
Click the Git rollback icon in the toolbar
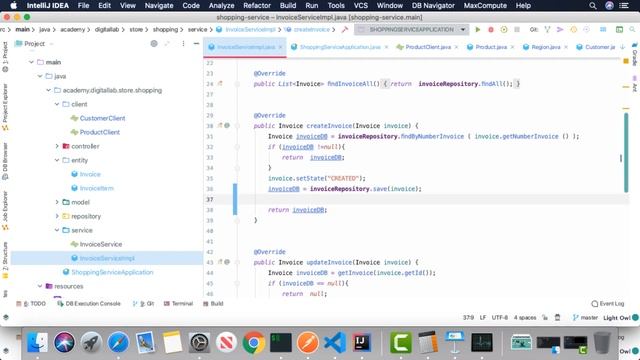(x=586, y=29)
